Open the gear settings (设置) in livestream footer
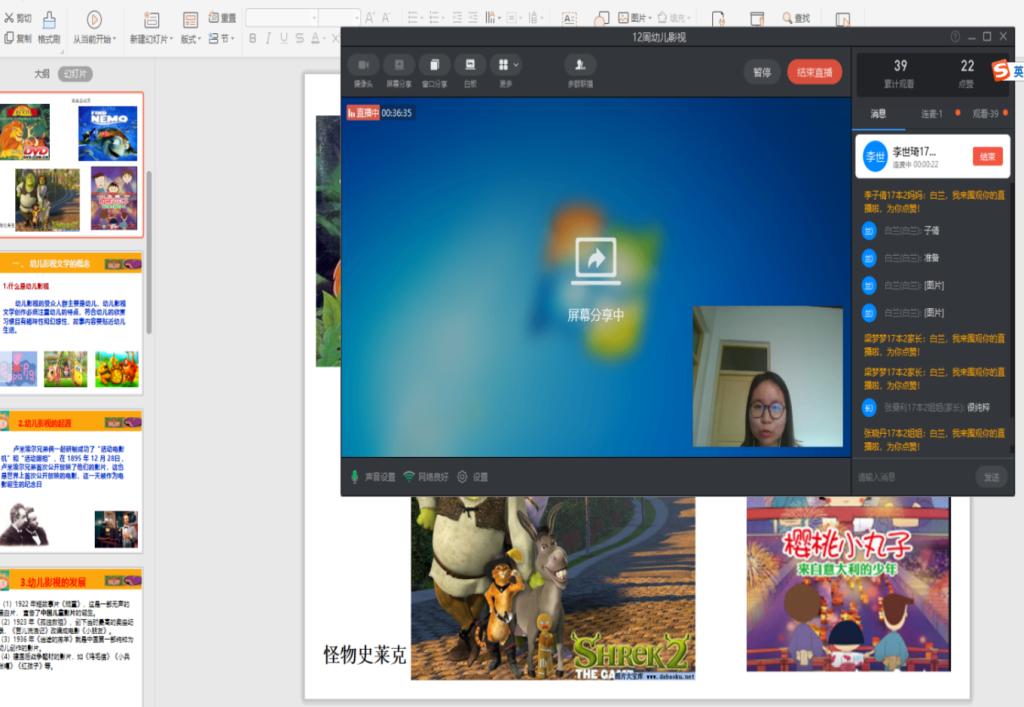The height and width of the screenshot is (707, 1024). [x=462, y=477]
